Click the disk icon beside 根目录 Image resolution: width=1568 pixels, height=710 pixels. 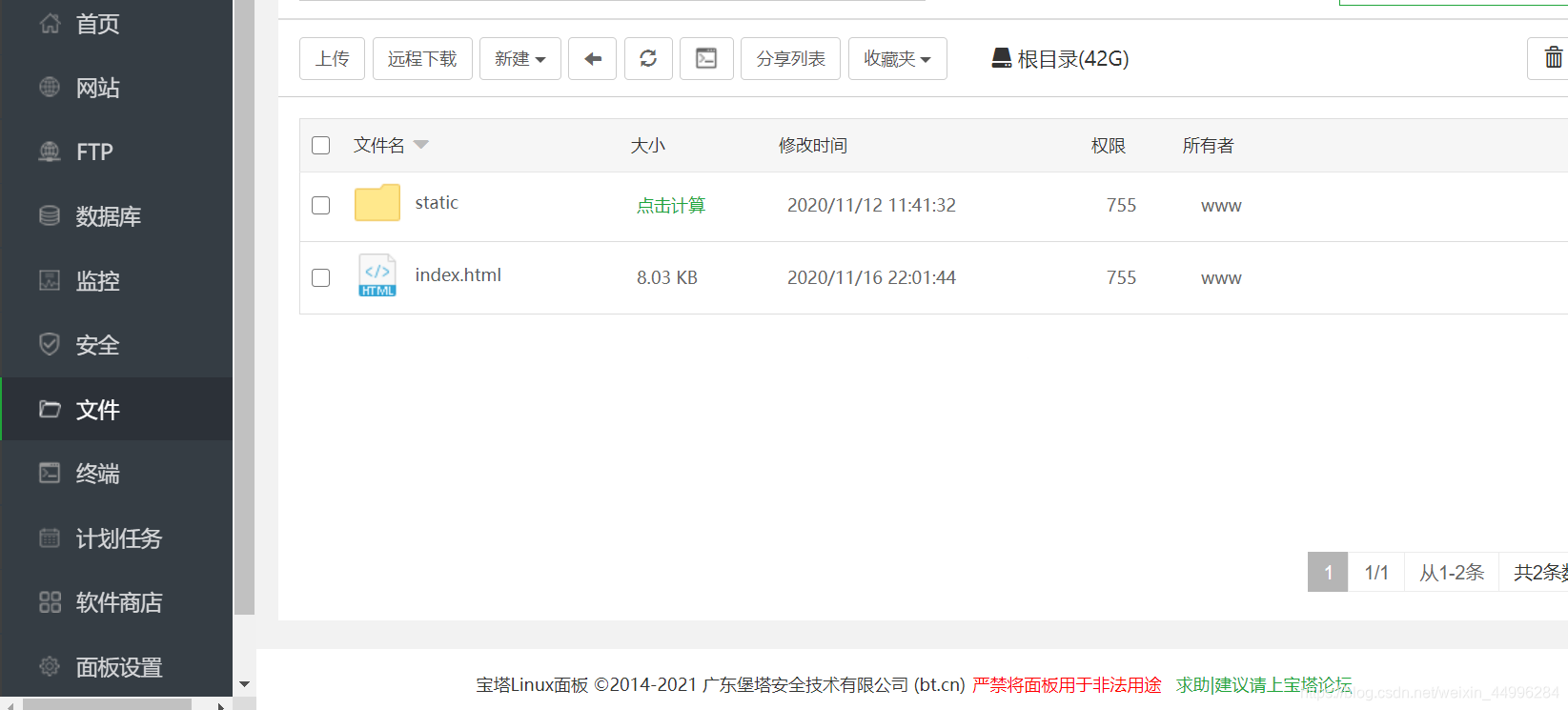1001,58
